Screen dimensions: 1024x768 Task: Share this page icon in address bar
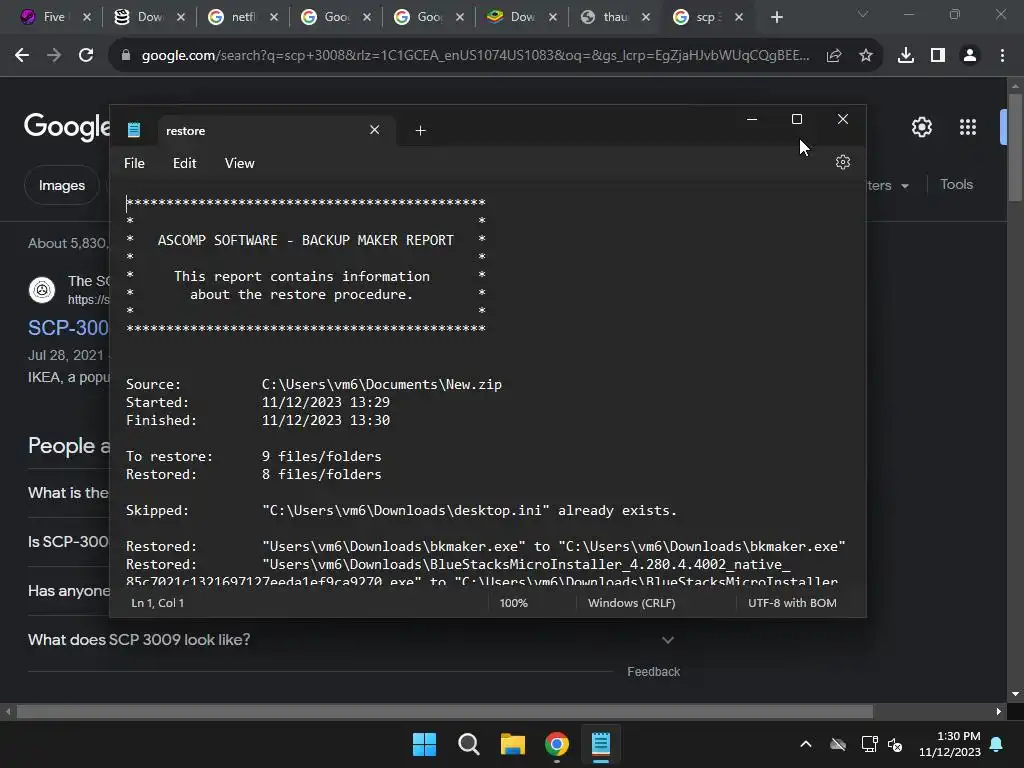[x=834, y=56]
